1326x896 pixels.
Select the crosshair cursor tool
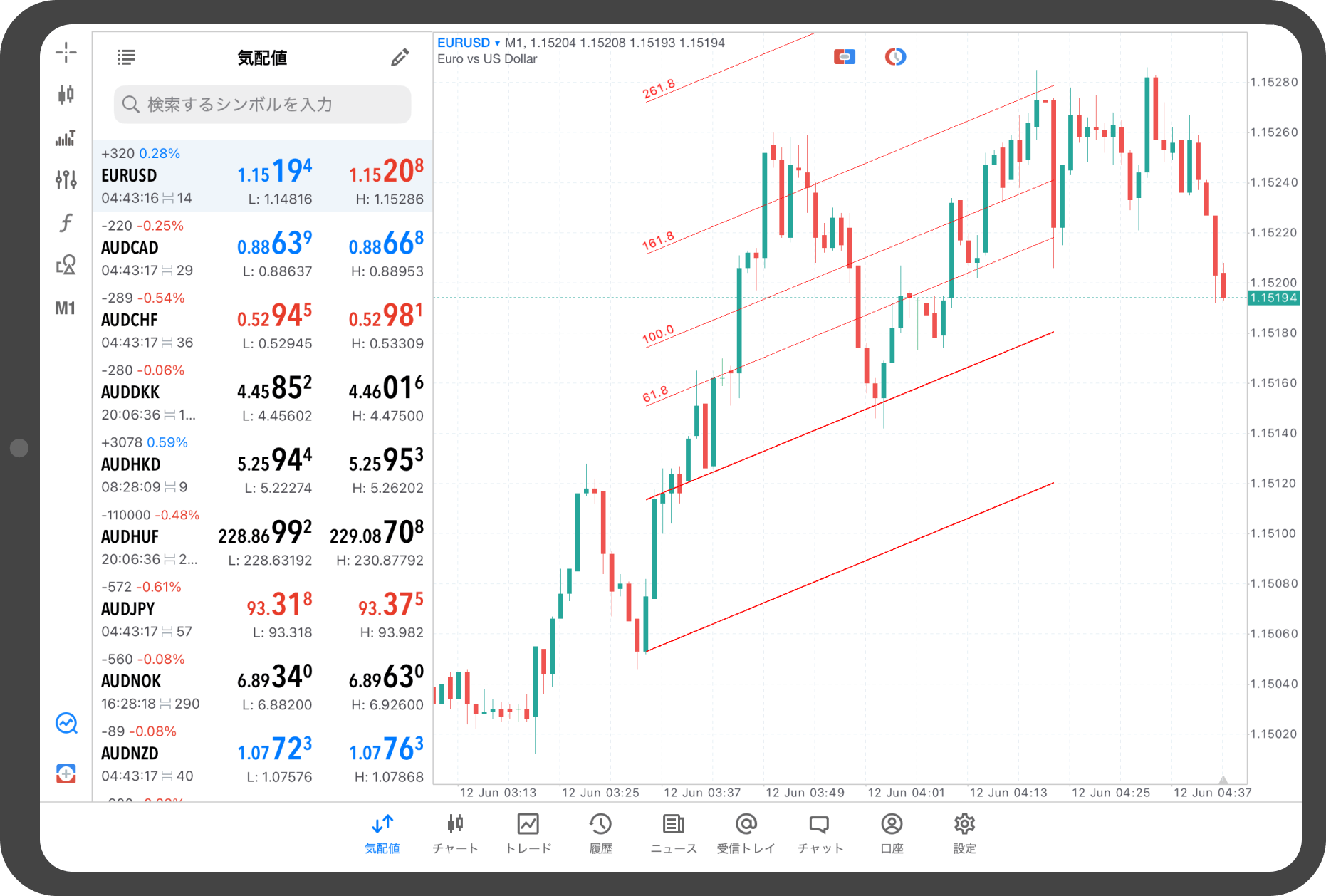coord(66,52)
